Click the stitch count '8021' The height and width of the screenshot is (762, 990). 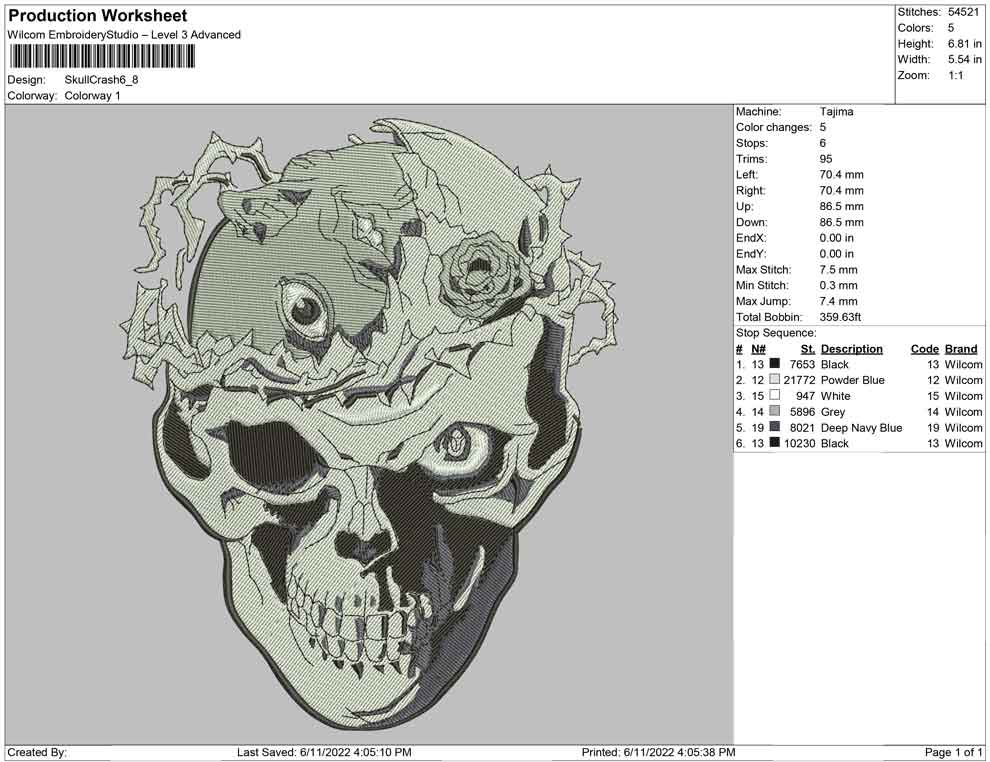(802, 427)
